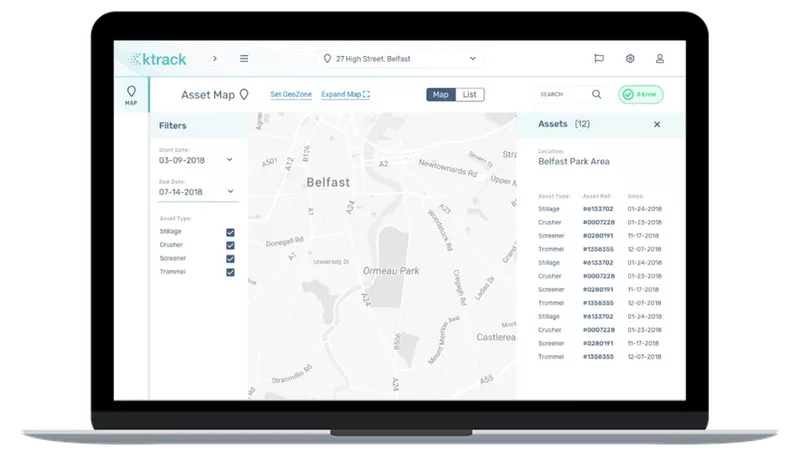The height and width of the screenshot is (456, 800).
Task: Close the Assets panel
Action: 657,125
